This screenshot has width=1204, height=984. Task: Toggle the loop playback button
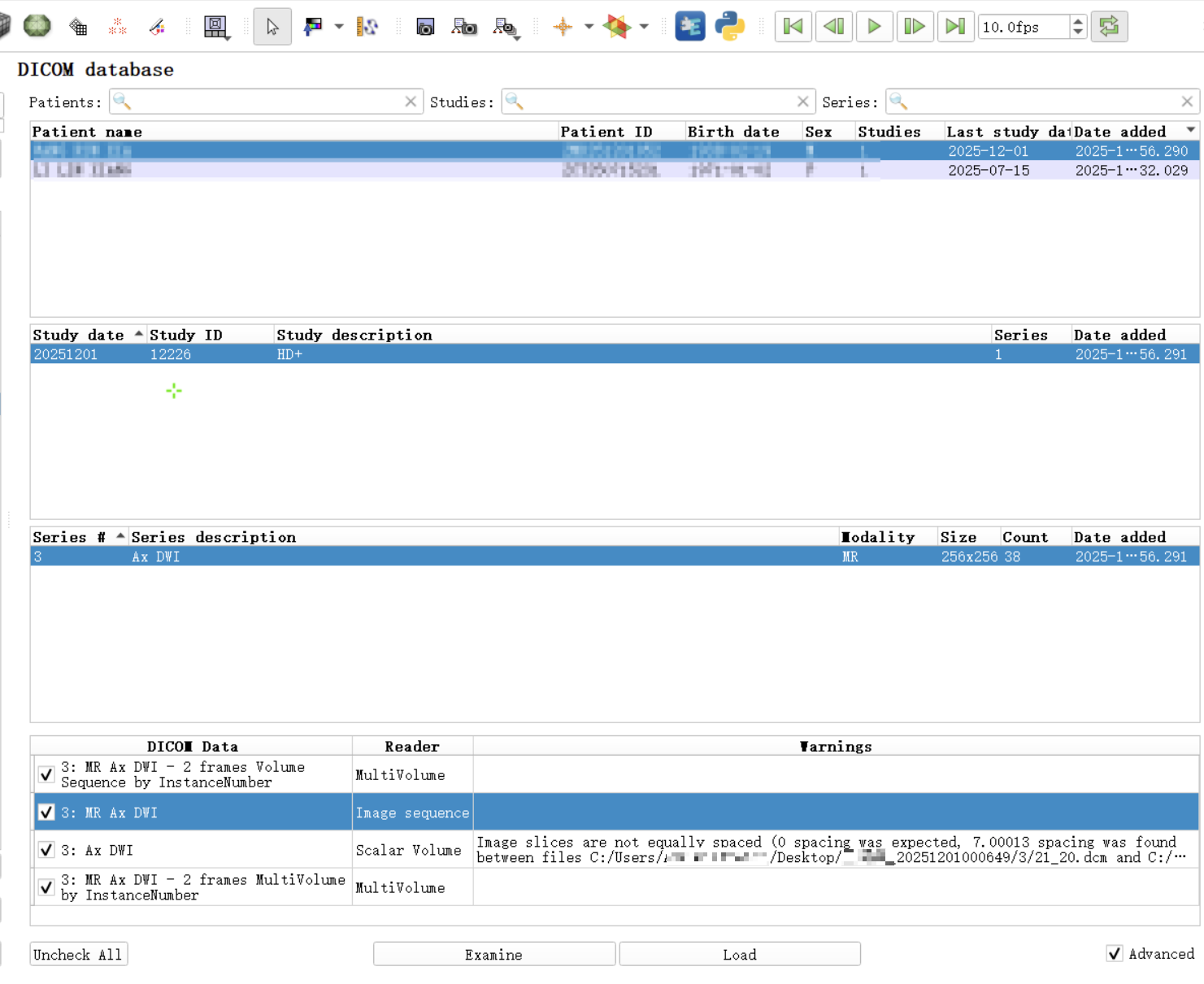coord(1109,27)
